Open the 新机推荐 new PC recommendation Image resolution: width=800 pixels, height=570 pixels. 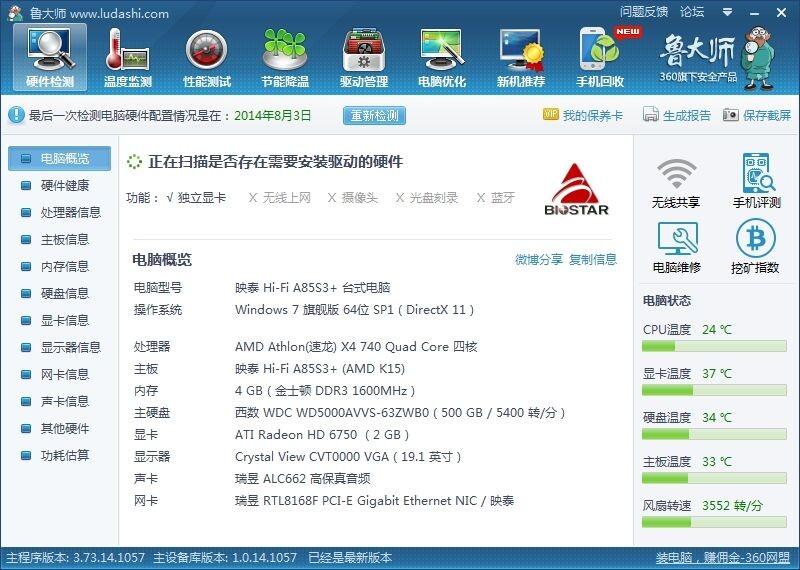click(x=521, y=58)
